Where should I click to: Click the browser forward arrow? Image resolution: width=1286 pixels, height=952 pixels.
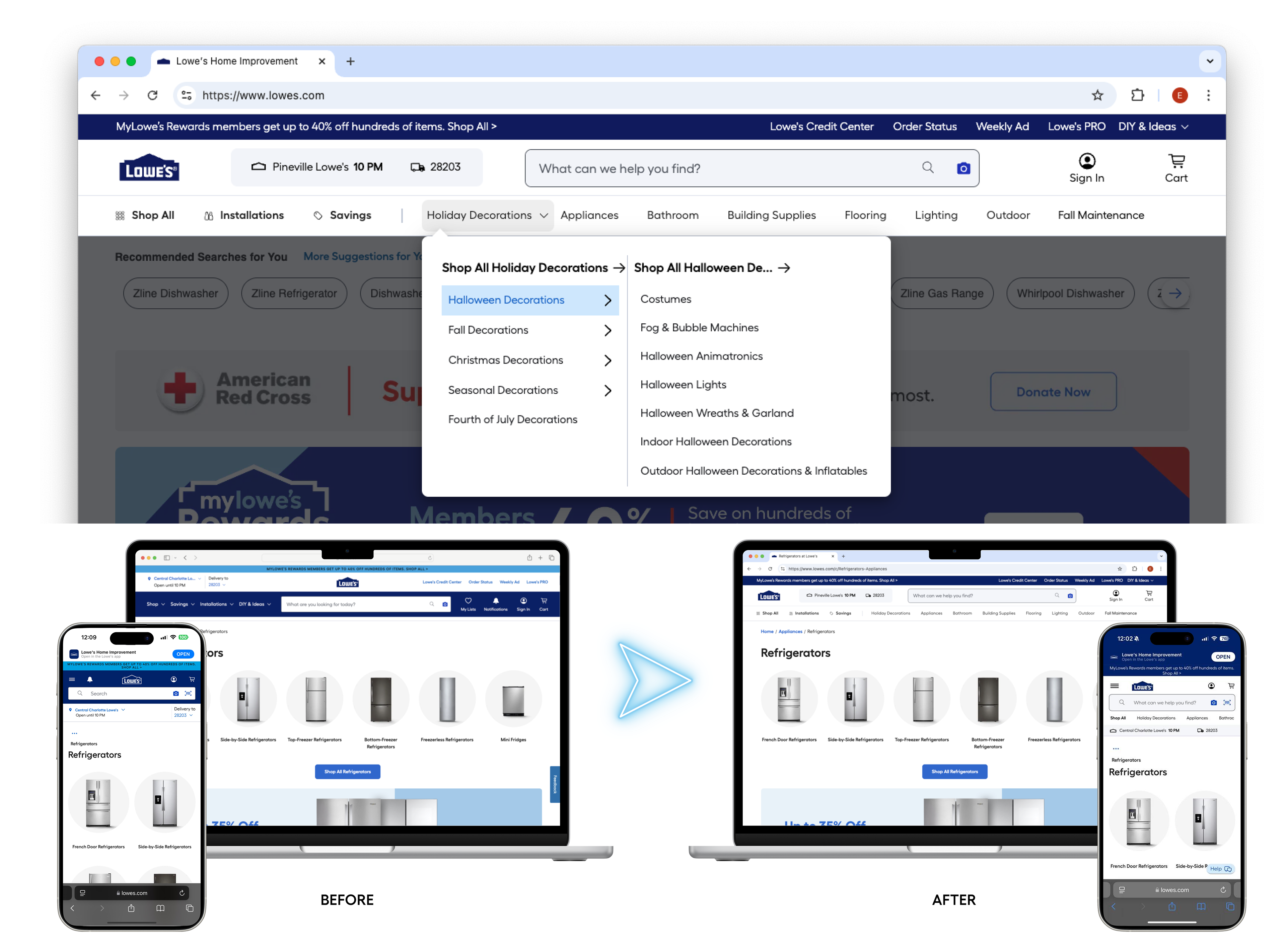(x=124, y=95)
